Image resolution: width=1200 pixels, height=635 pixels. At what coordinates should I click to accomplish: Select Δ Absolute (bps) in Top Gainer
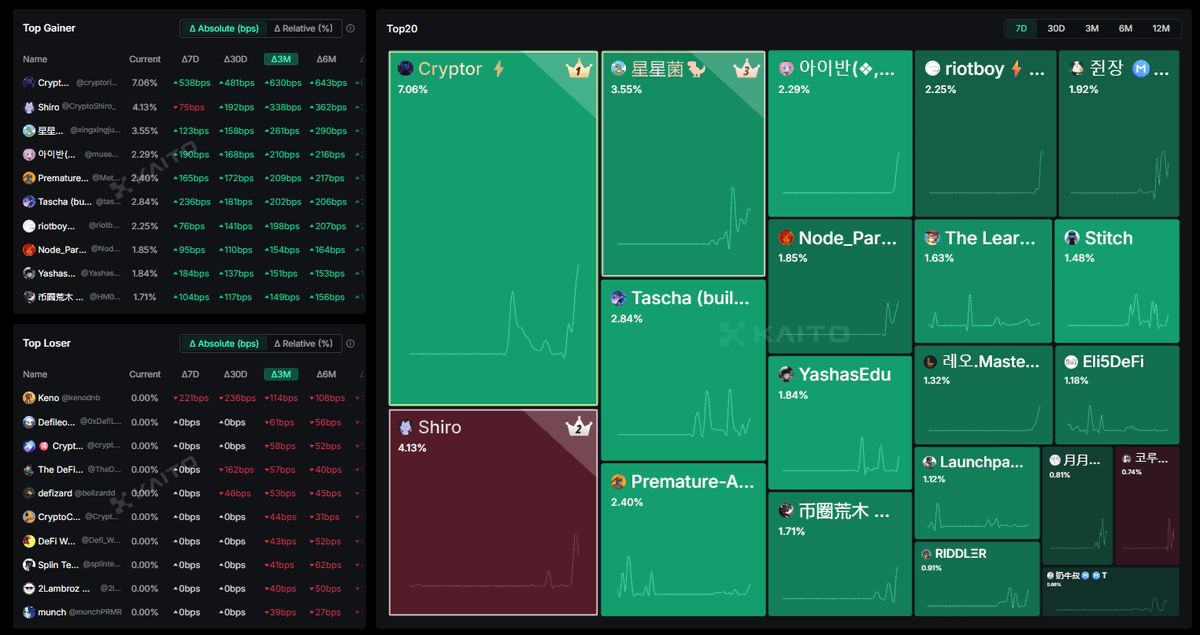(224, 29)
